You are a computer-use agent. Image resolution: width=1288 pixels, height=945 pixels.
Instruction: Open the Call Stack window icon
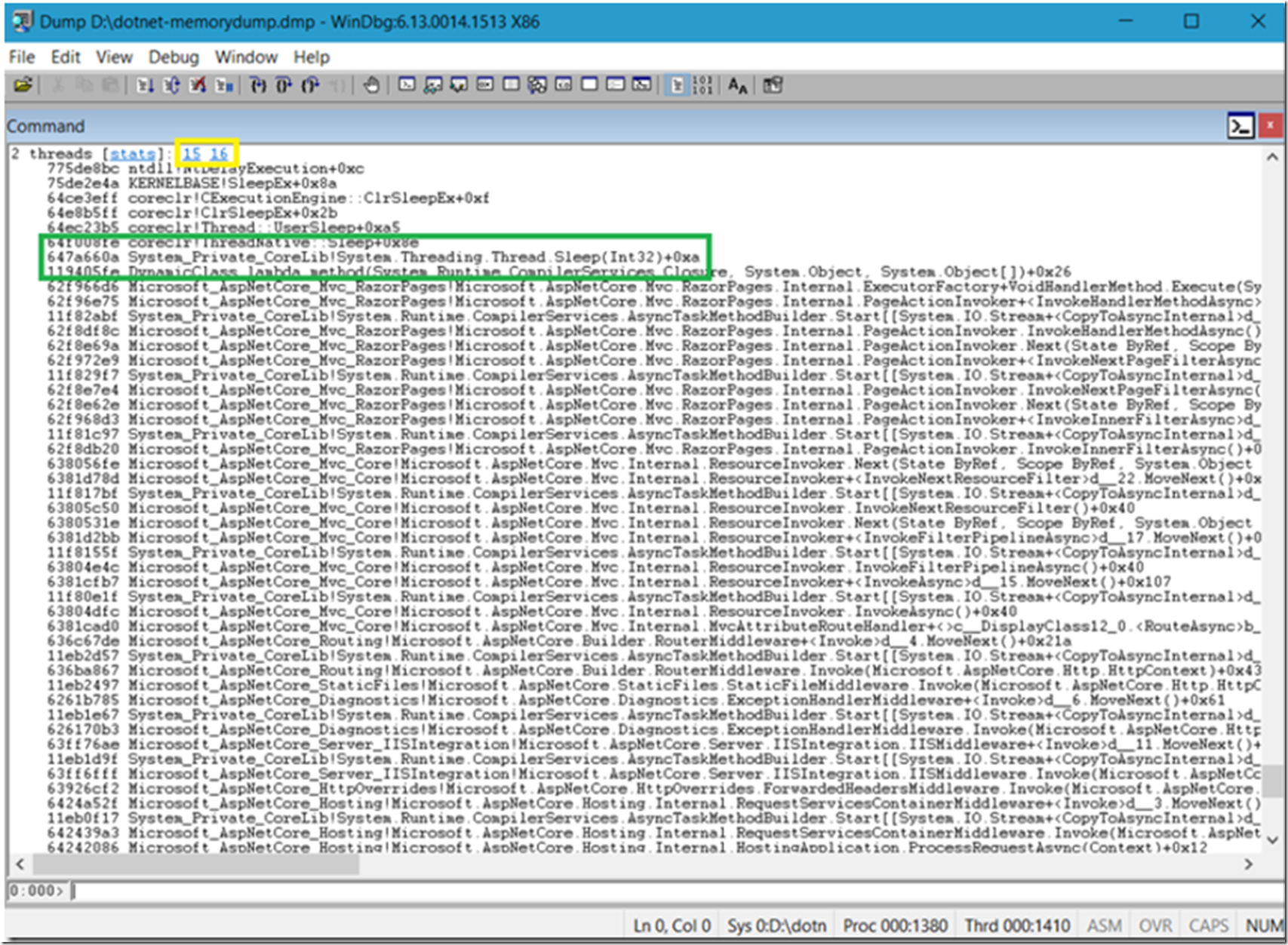coord(537,85)
